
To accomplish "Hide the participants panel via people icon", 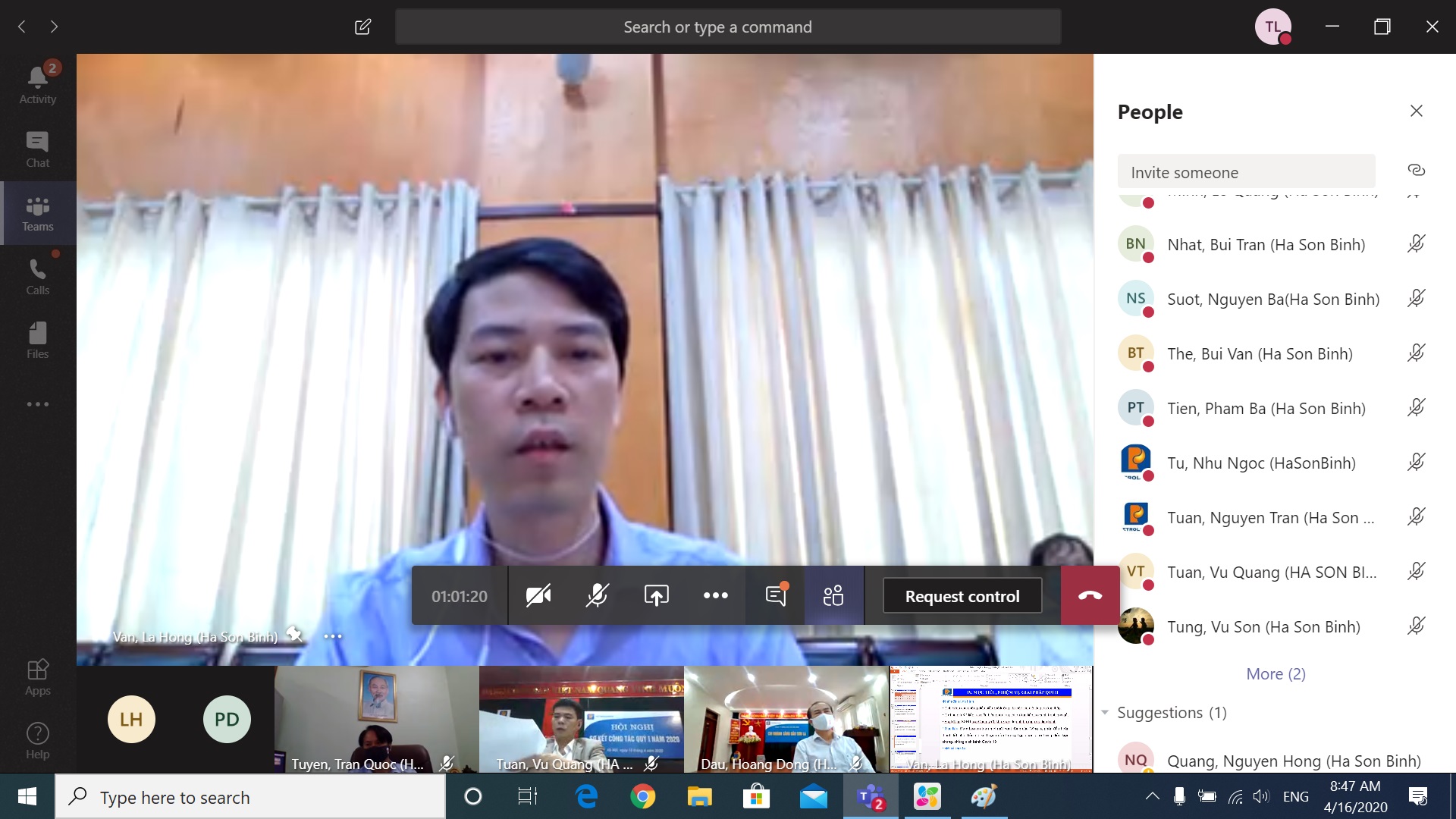I will pyautogui.click(x=833, y=596).
